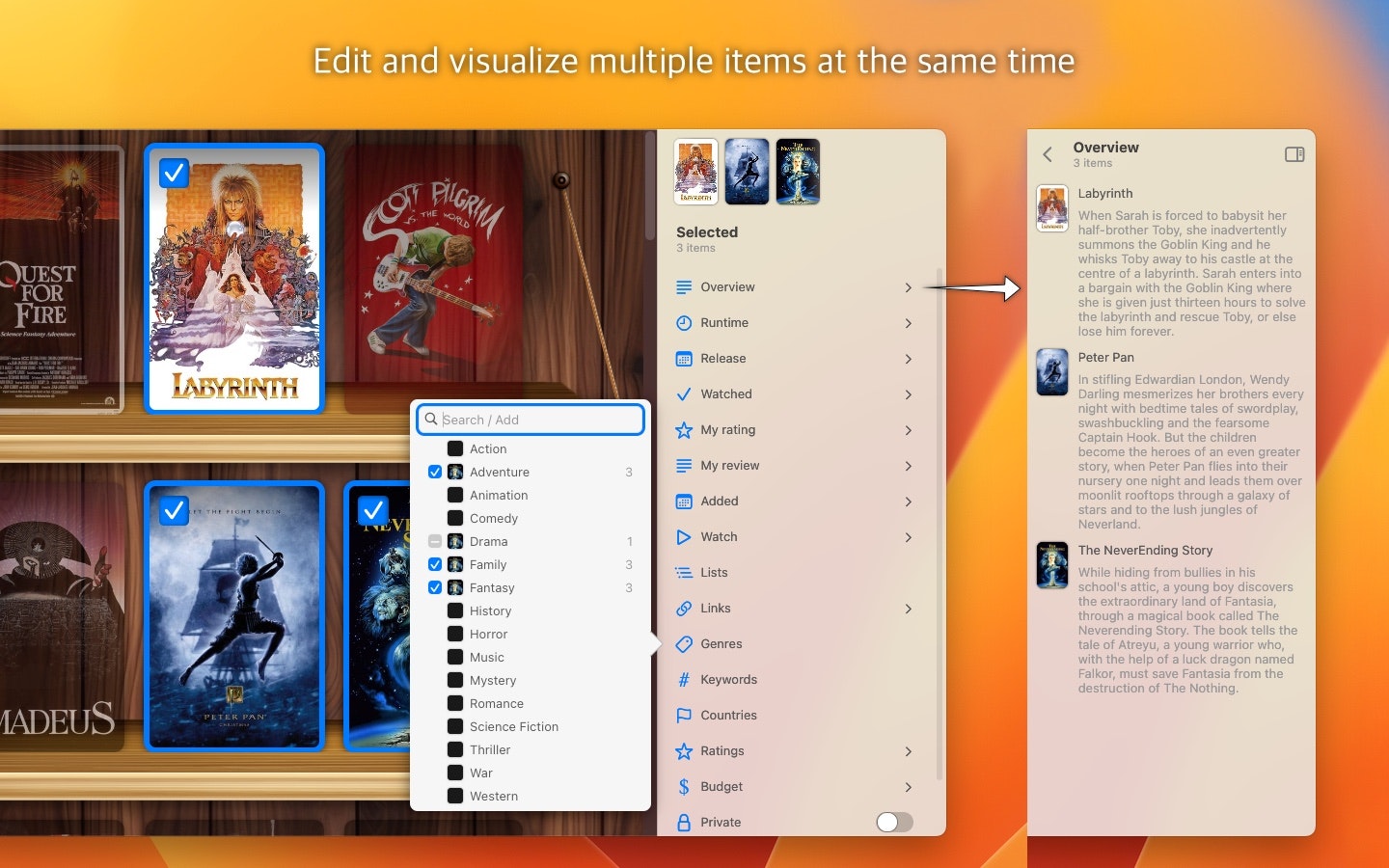Screen dimensions: 1389x868
Task: Expand the My rating row chevron
Action: (x=908, y=430)
